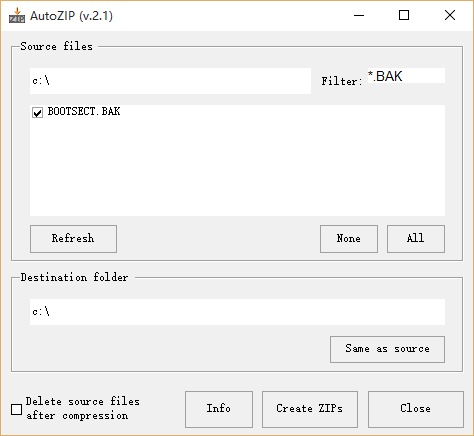The width and height of the screenshot is (474, 436).
Task: Click the AutoZIP app icon in title bar
Action: click(x=17, y=16)
